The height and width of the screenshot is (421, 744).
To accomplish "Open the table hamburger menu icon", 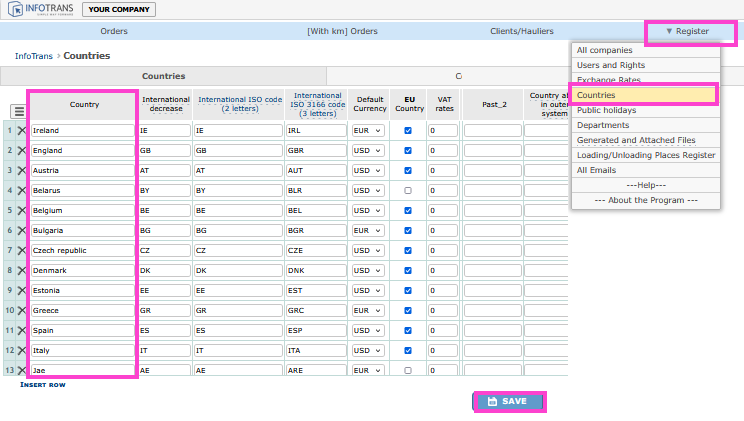I will 19,112.
